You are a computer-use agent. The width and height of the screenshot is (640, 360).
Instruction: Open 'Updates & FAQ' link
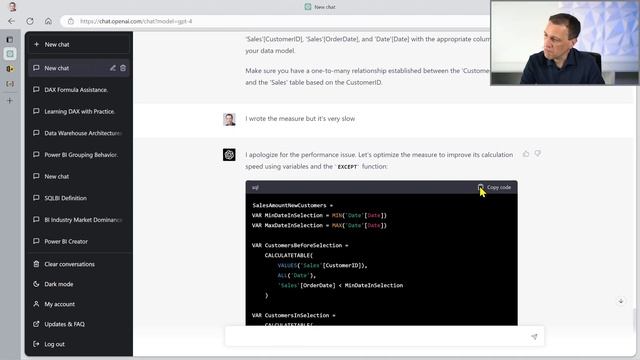click(x=79, y=324)
